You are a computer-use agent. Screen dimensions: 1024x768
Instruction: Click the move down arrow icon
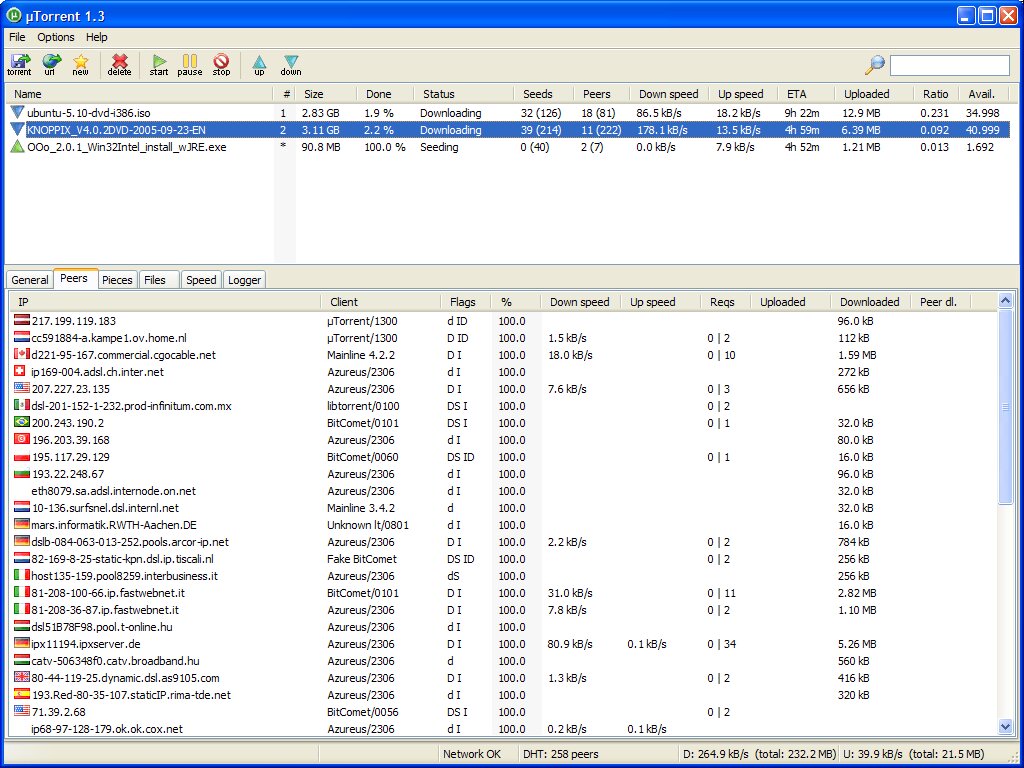coord(291,64)
